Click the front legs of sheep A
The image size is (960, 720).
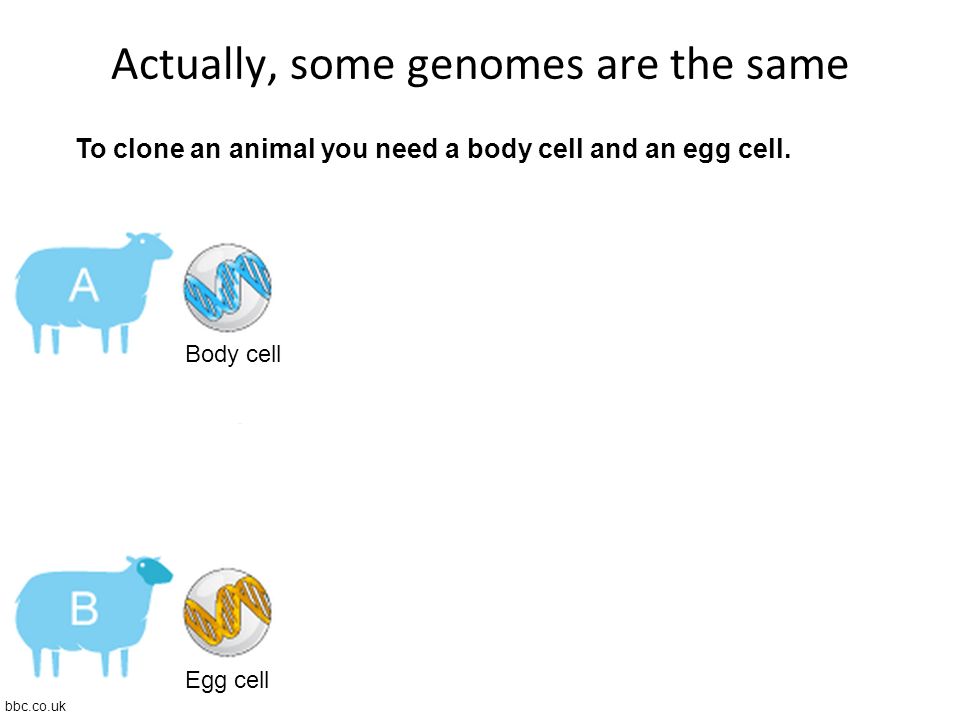click(x=114, y=339)
